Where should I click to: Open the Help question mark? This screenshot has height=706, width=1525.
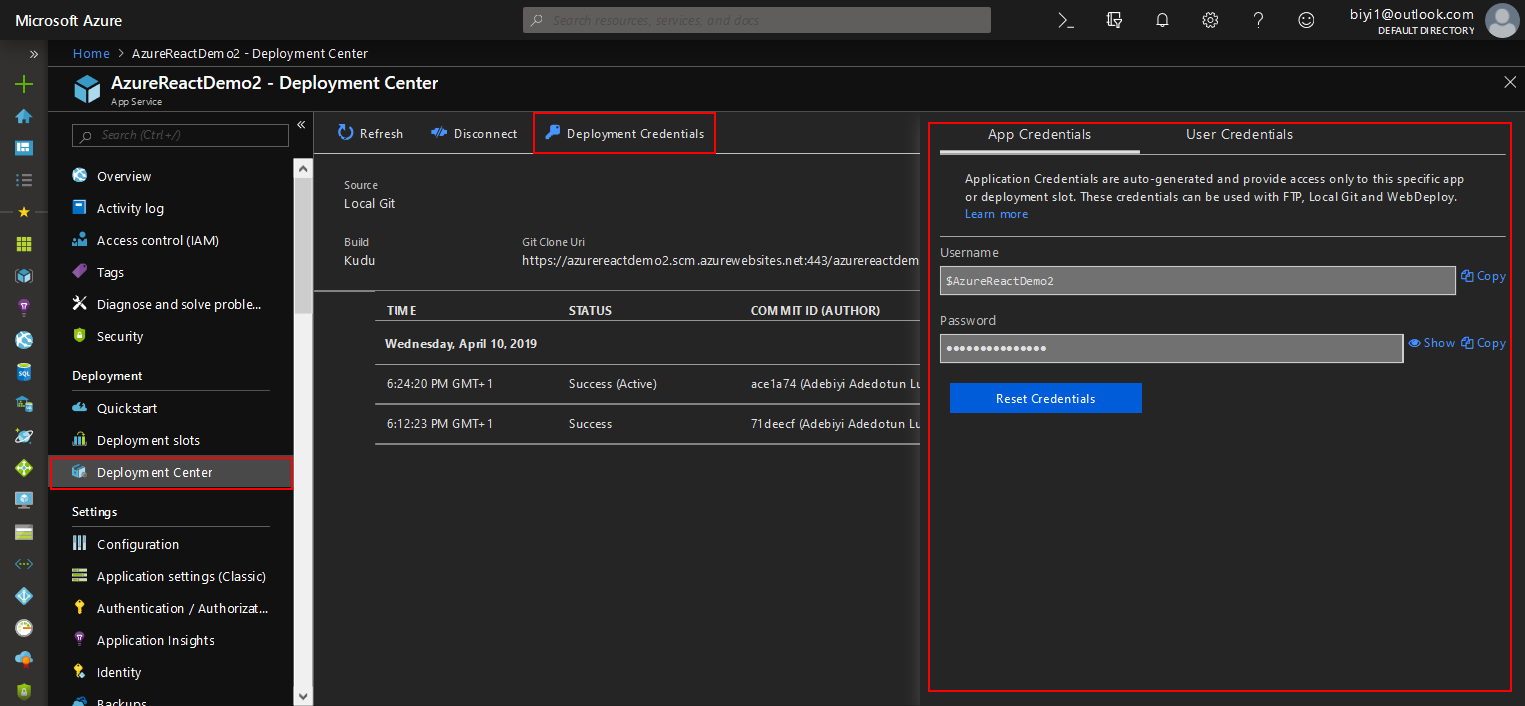pyautogui.click(x=1258, y=20)
